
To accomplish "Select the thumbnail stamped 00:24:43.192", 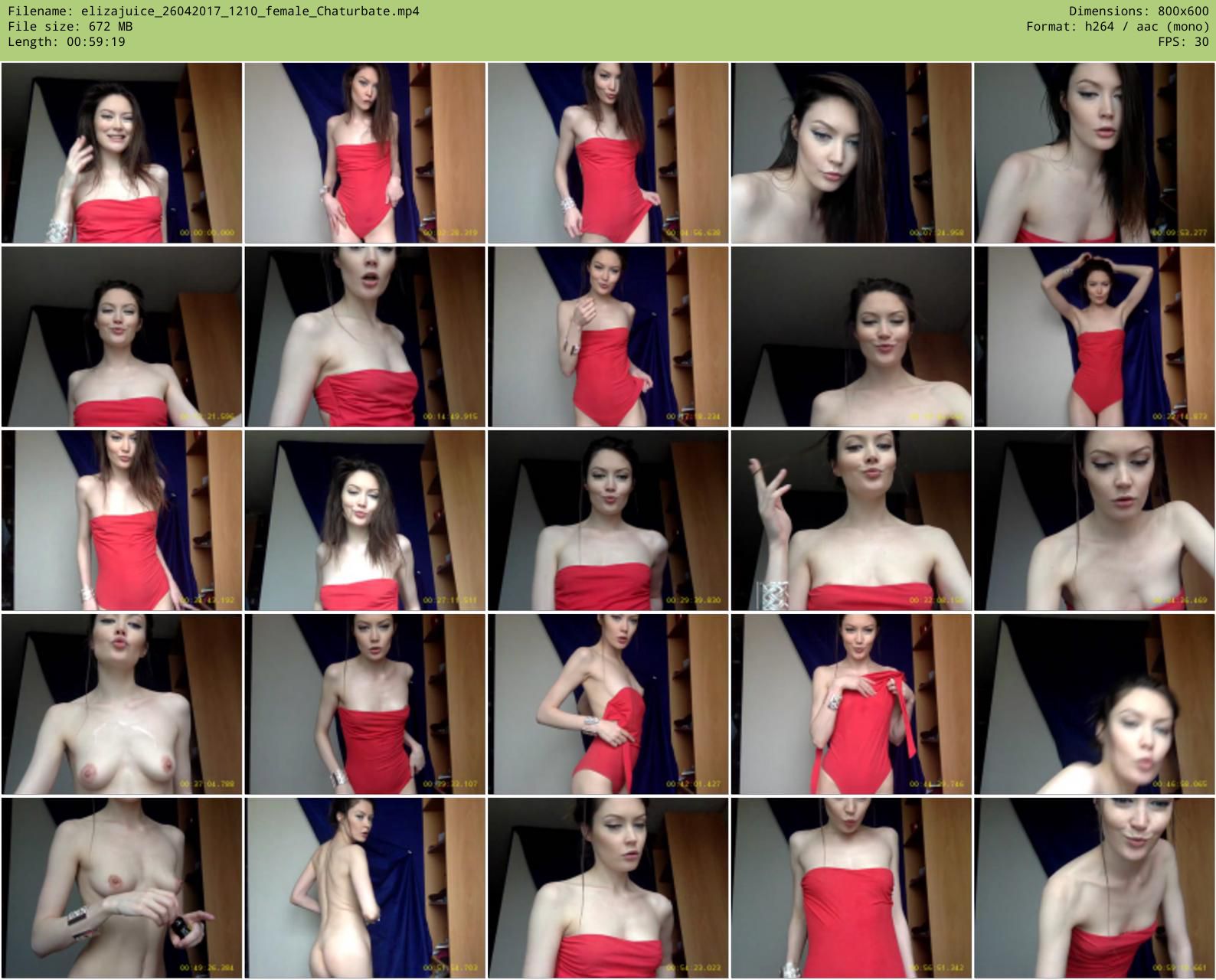I will point(122,521).
